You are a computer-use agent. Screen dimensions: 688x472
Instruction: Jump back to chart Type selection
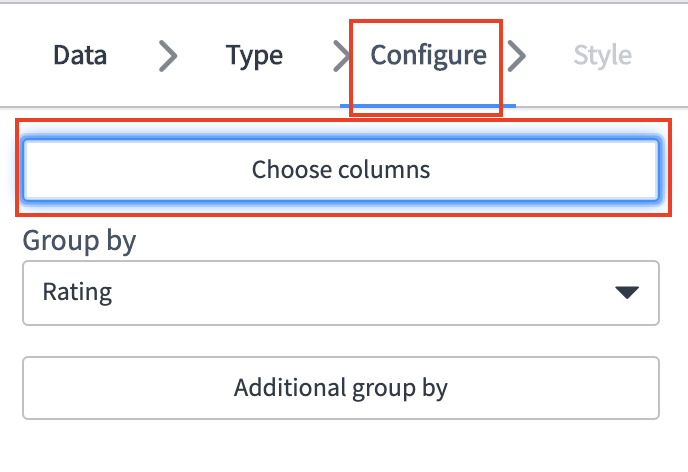[x=254, y=55]
